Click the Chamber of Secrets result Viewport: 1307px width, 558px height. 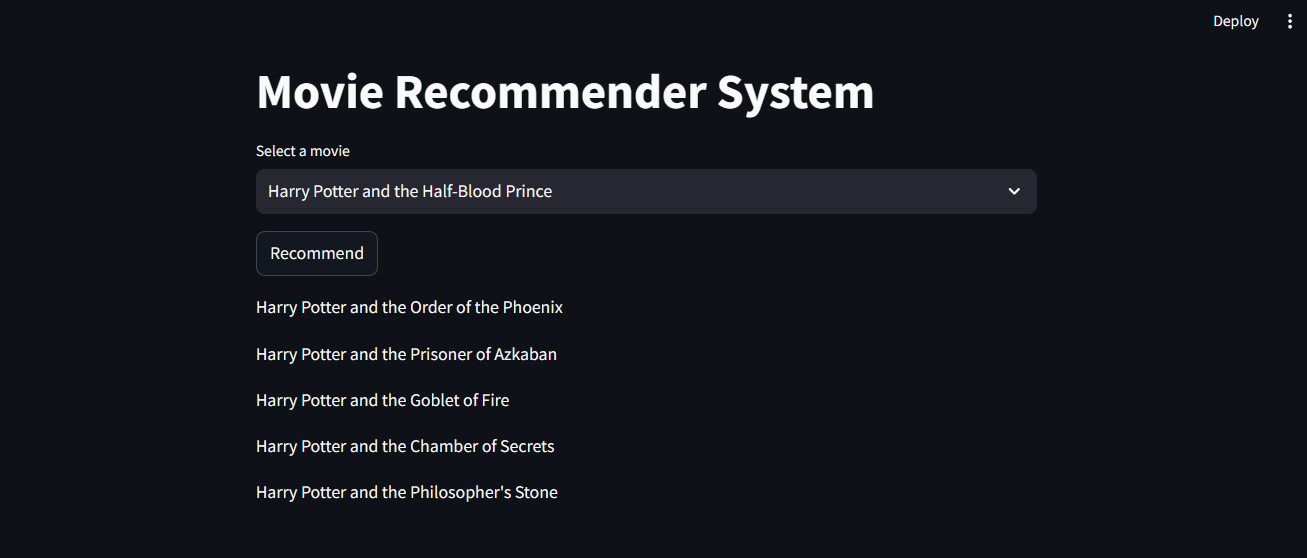pyautogui.click(x=405, y=446)
